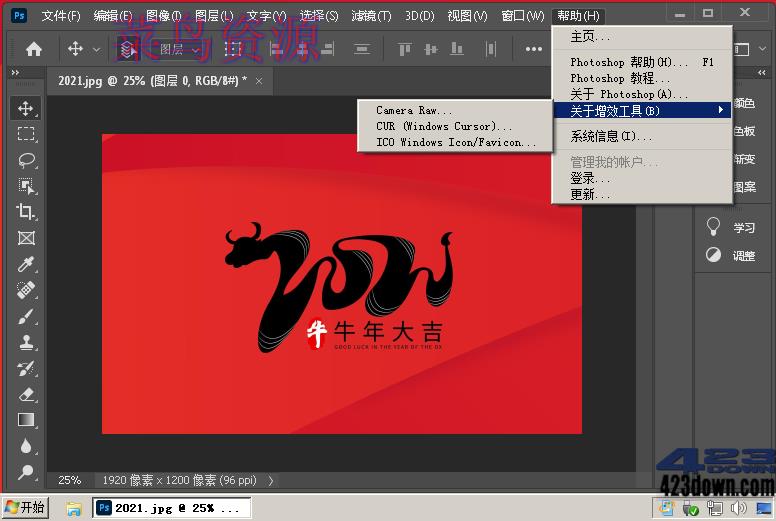Screen dimensions: 776x521
Task: Open the 窗口(W) menu
Action: tap(523, 16)
